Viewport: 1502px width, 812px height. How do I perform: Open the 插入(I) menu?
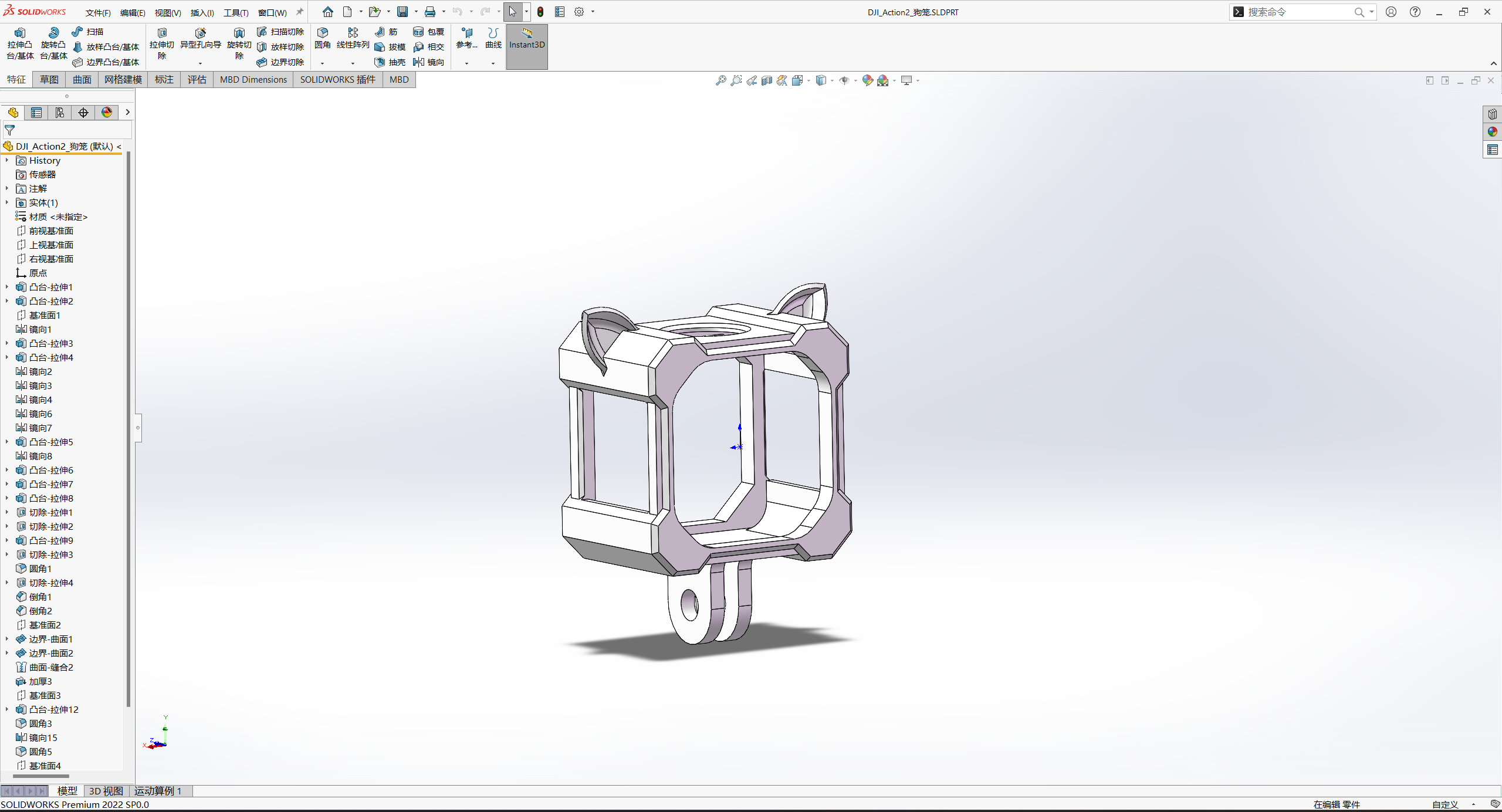pos(202,12)
